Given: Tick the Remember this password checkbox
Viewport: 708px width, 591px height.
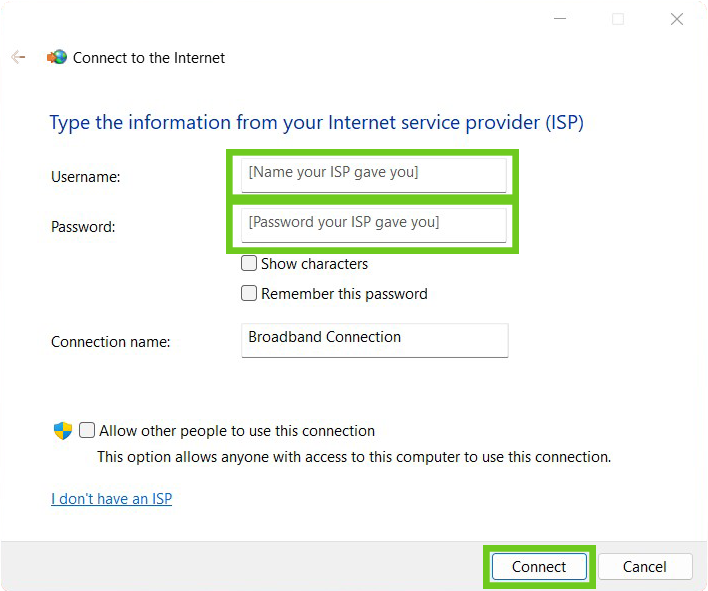Looking at the screenshot, I should point(249,294).
